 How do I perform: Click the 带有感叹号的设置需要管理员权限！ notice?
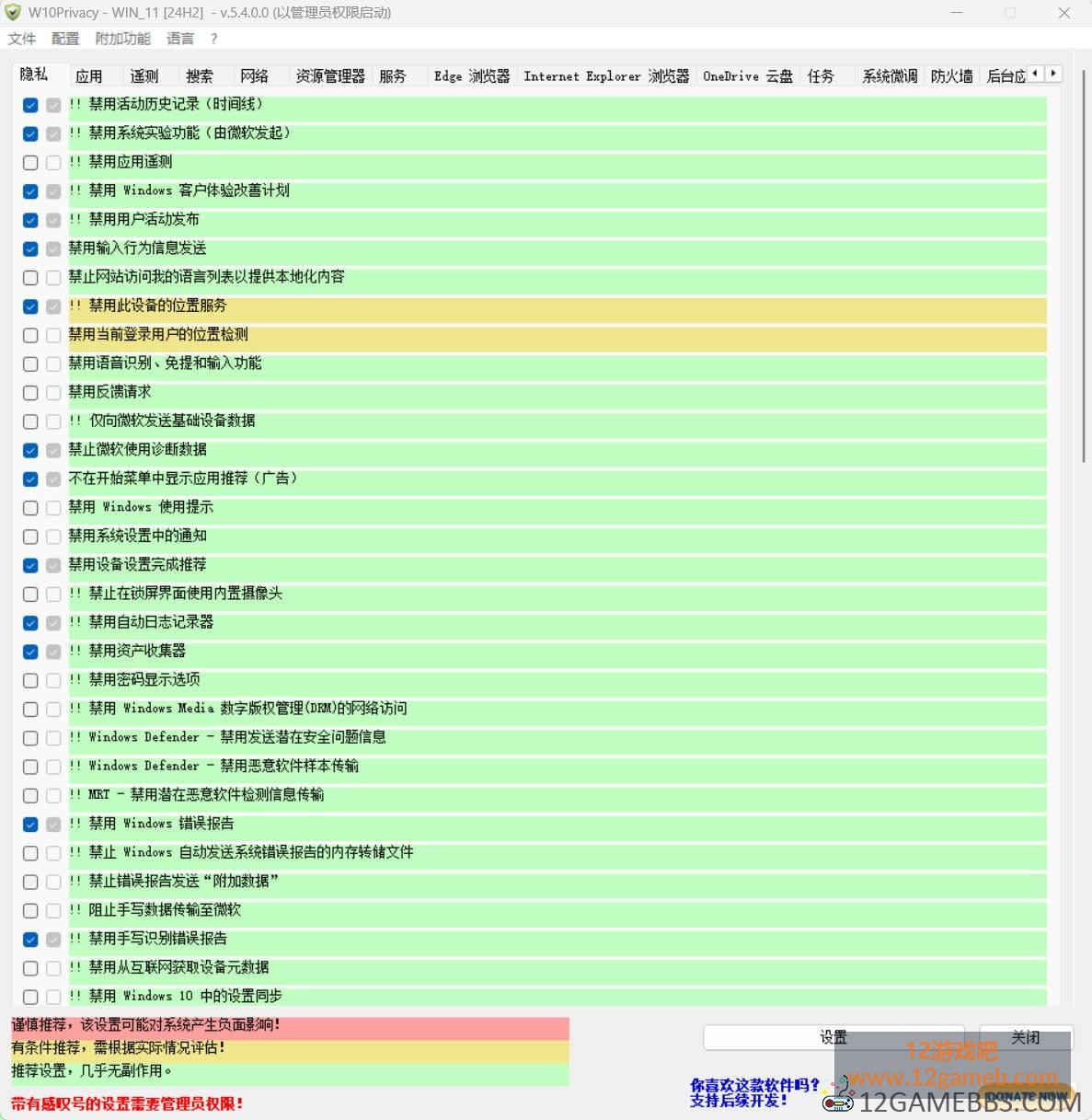(127, 1103)
